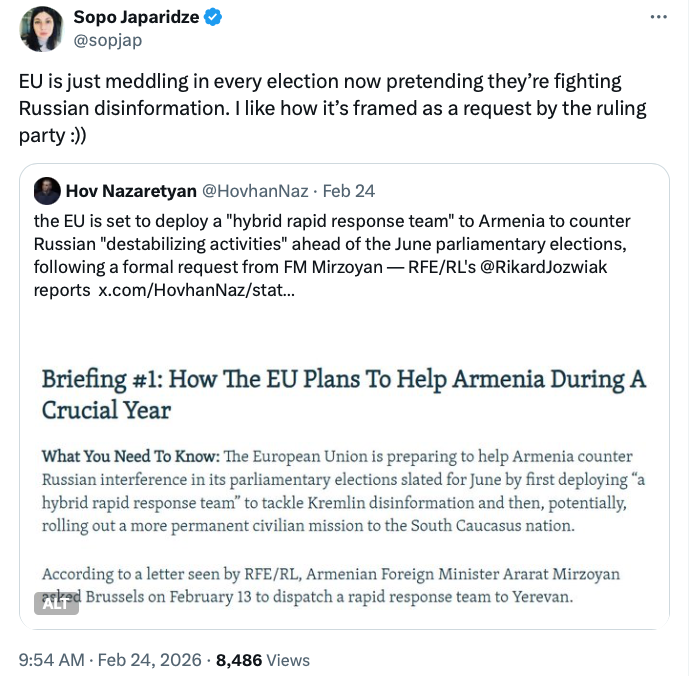Click Sopo Japaridze's profile avatar
Viewport: 689px width, 676px height.
[x=41, y=28]
